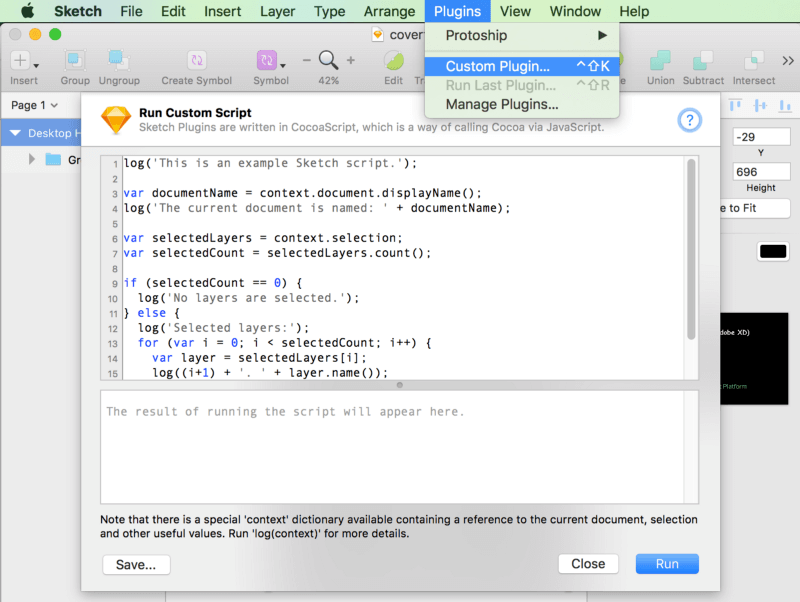Apply the Union boolean operation

point(662,62)
